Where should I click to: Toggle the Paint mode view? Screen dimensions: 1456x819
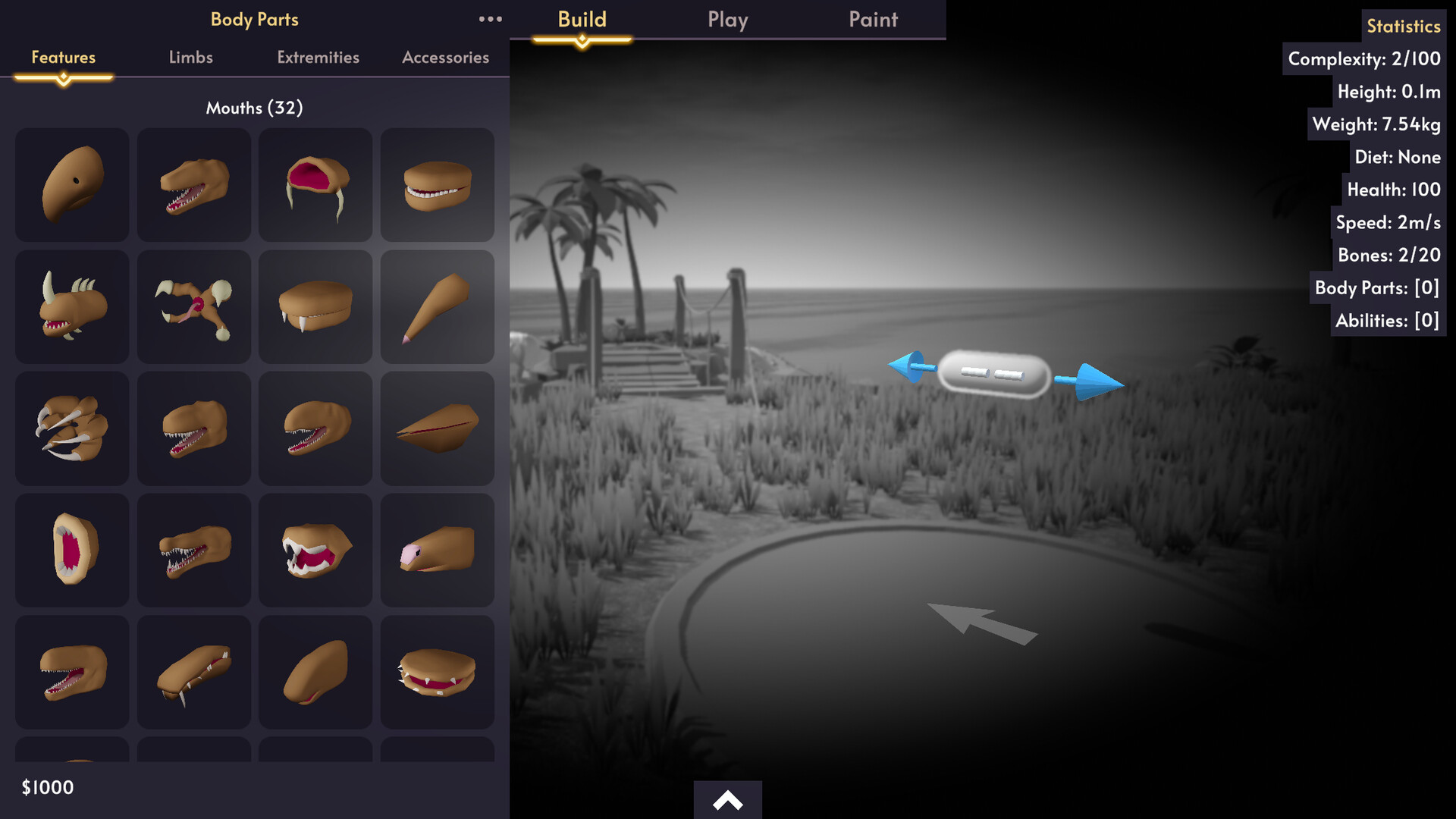[x=873, y=17]
